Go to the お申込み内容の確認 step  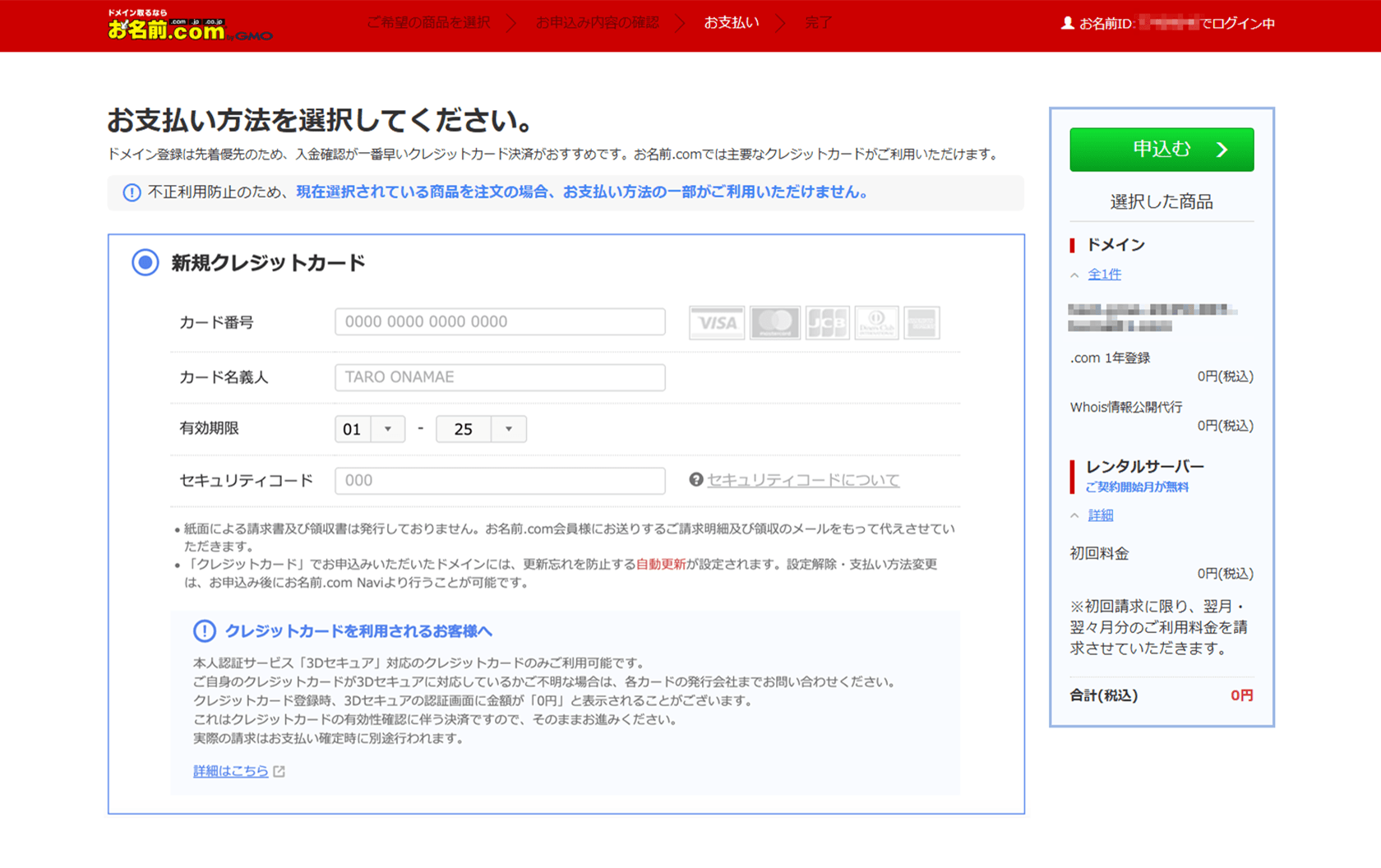(597, 23)
